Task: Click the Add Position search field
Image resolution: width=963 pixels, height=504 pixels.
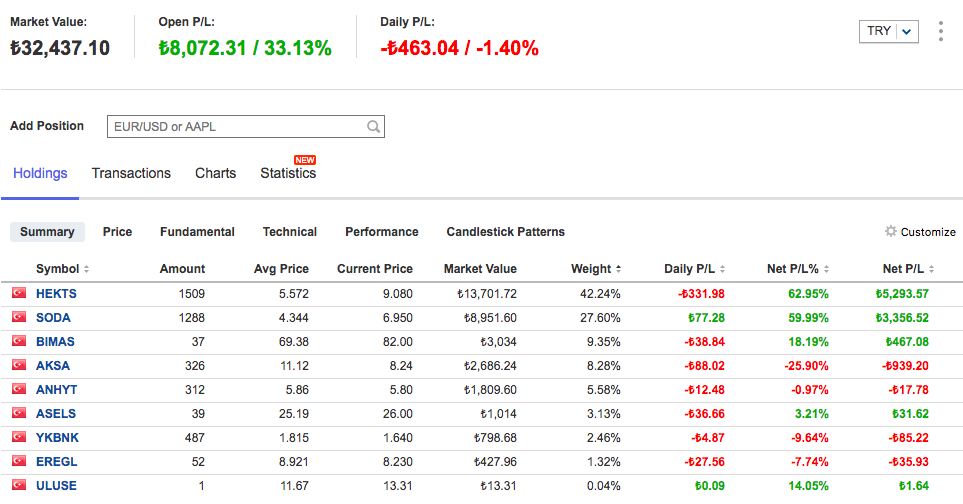Action: pos(236,127)
